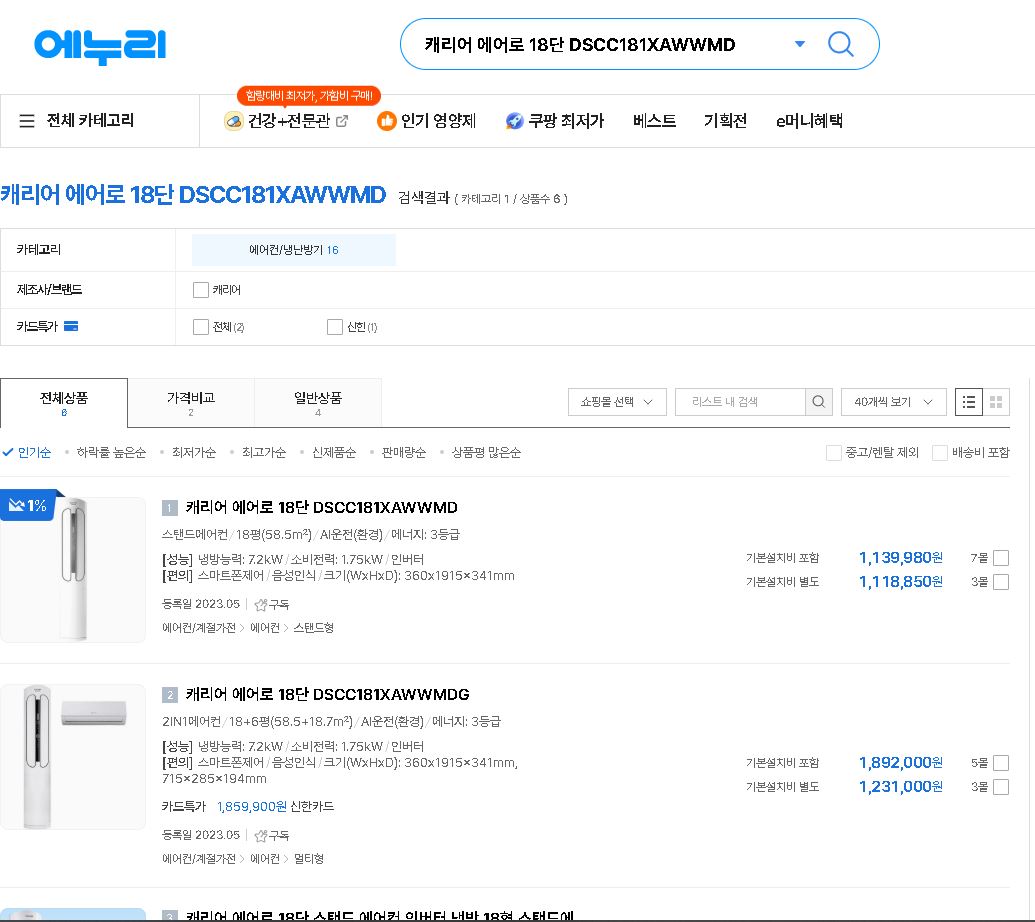Image resolution: width=1035 pixels, height=922 pixels.
Task: Open product title 캐리어 에어로 18단 DSCC181XAWWMD
Action: pyautogui.click(x=321, y=508)
